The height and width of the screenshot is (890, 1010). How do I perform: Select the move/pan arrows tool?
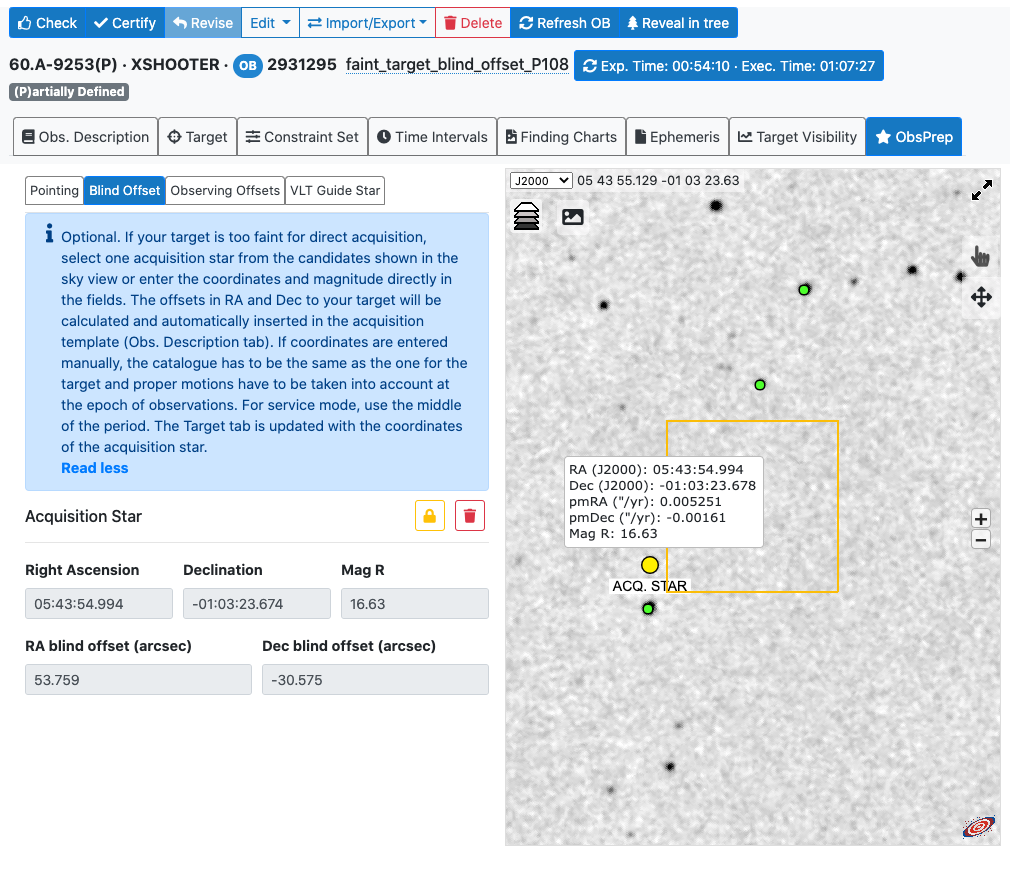981,297
